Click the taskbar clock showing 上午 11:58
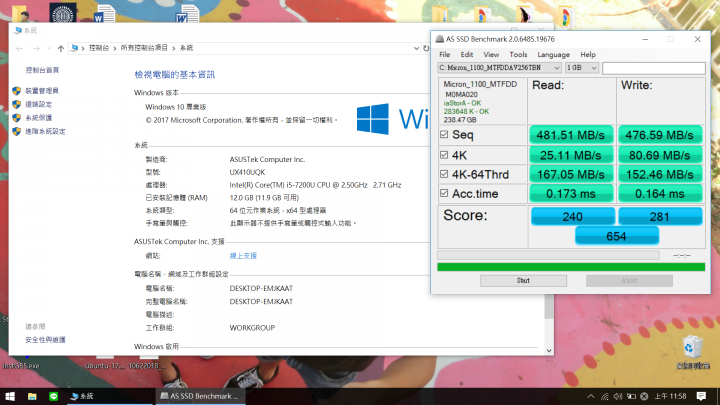Viewport: 720px width, 405px height. pos(670,396)
